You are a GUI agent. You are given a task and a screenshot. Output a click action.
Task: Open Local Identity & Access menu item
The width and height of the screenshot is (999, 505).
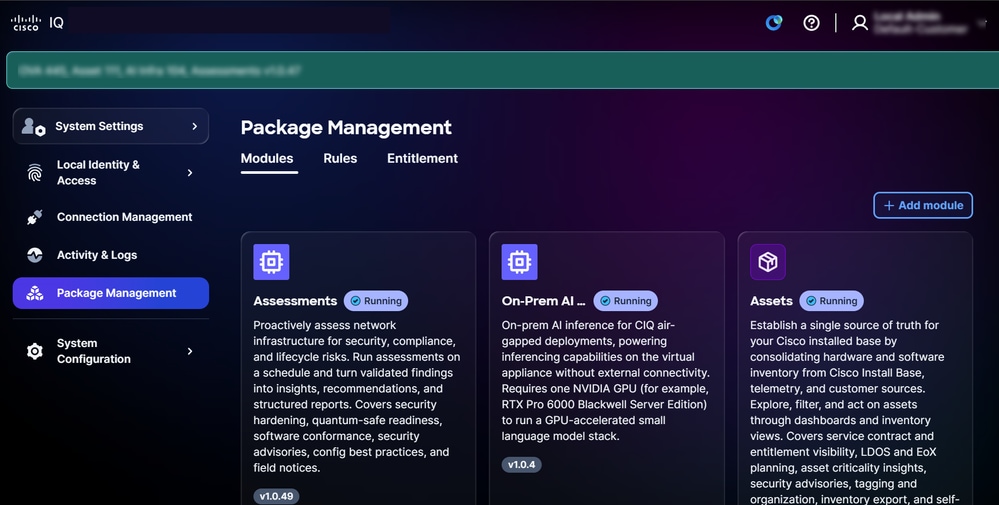(111, 173)
